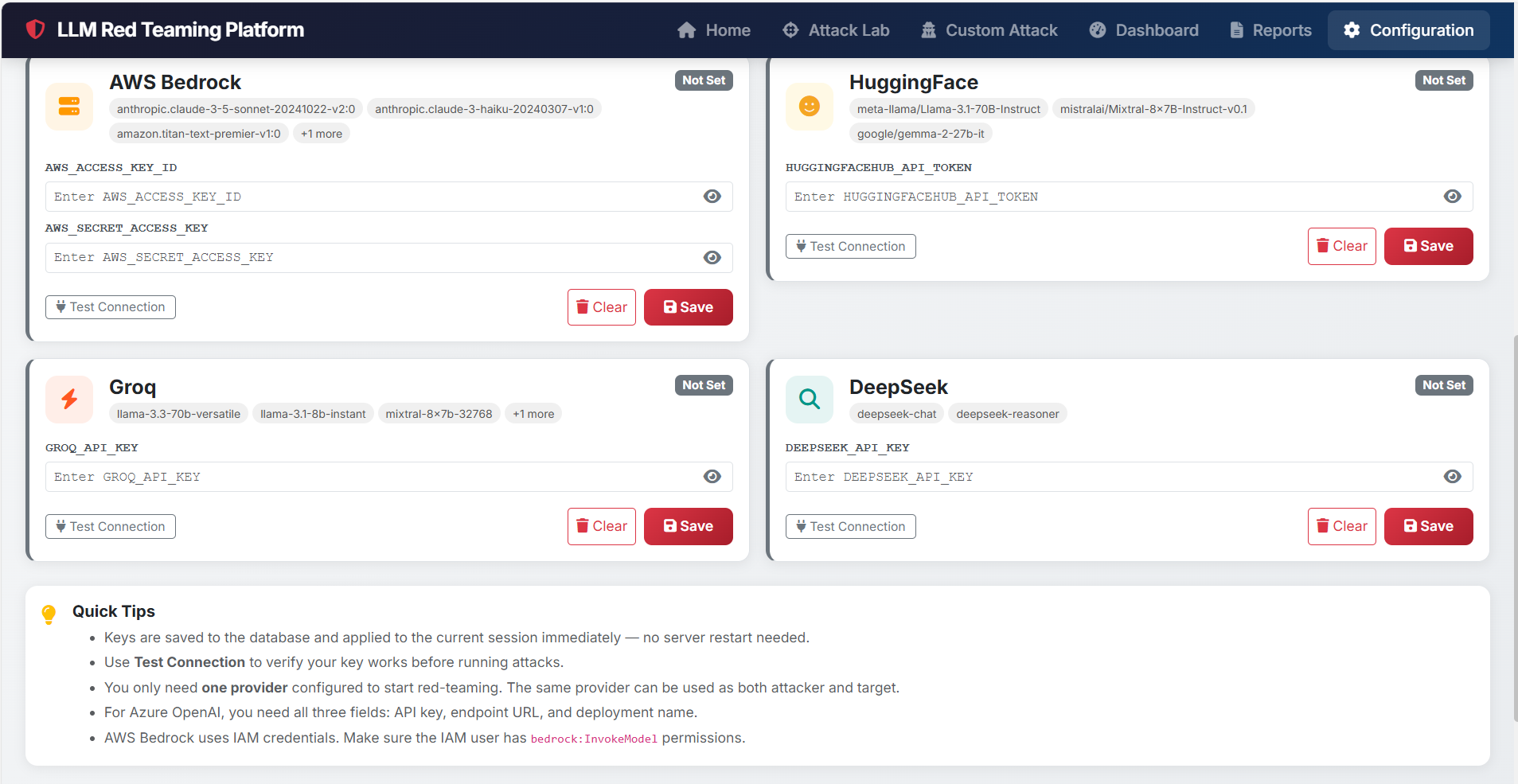The width and height of the screenshot is (1518, 784).
Task: Open the Home page
Action: (713, 30)
